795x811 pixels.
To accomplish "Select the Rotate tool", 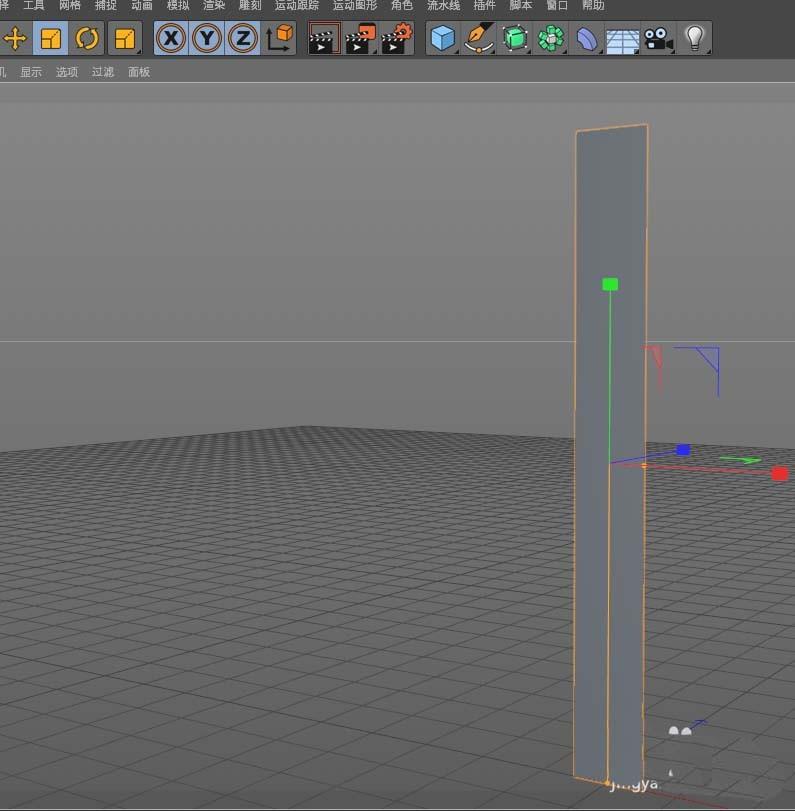I will pos(87,39).
